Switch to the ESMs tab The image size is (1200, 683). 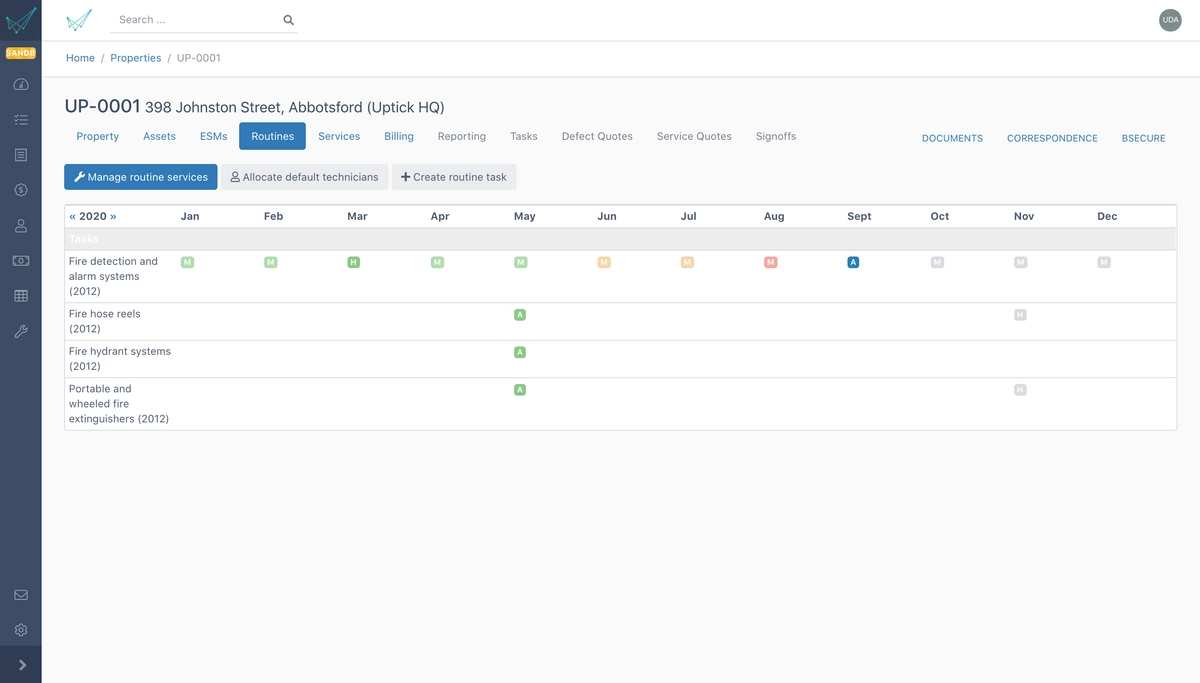point(213,136)
